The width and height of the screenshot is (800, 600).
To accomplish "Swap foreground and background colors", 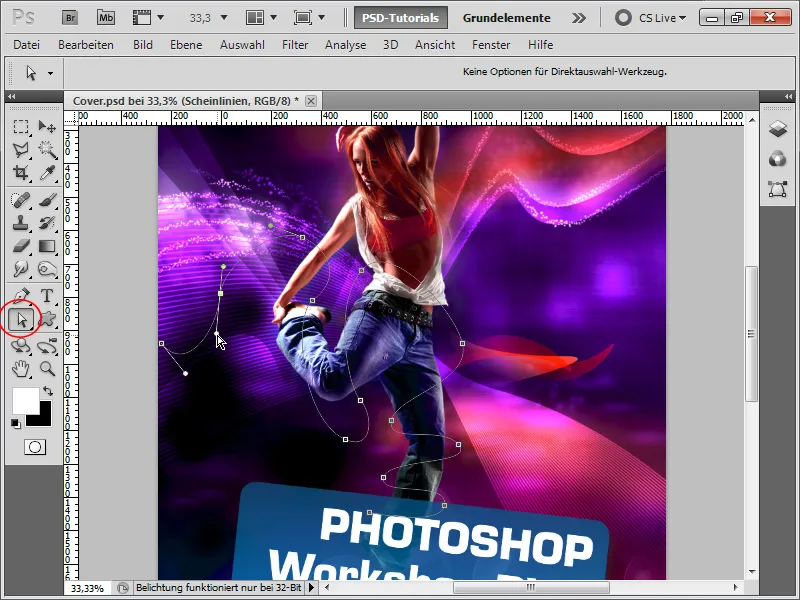I will (x=48, y=391).
